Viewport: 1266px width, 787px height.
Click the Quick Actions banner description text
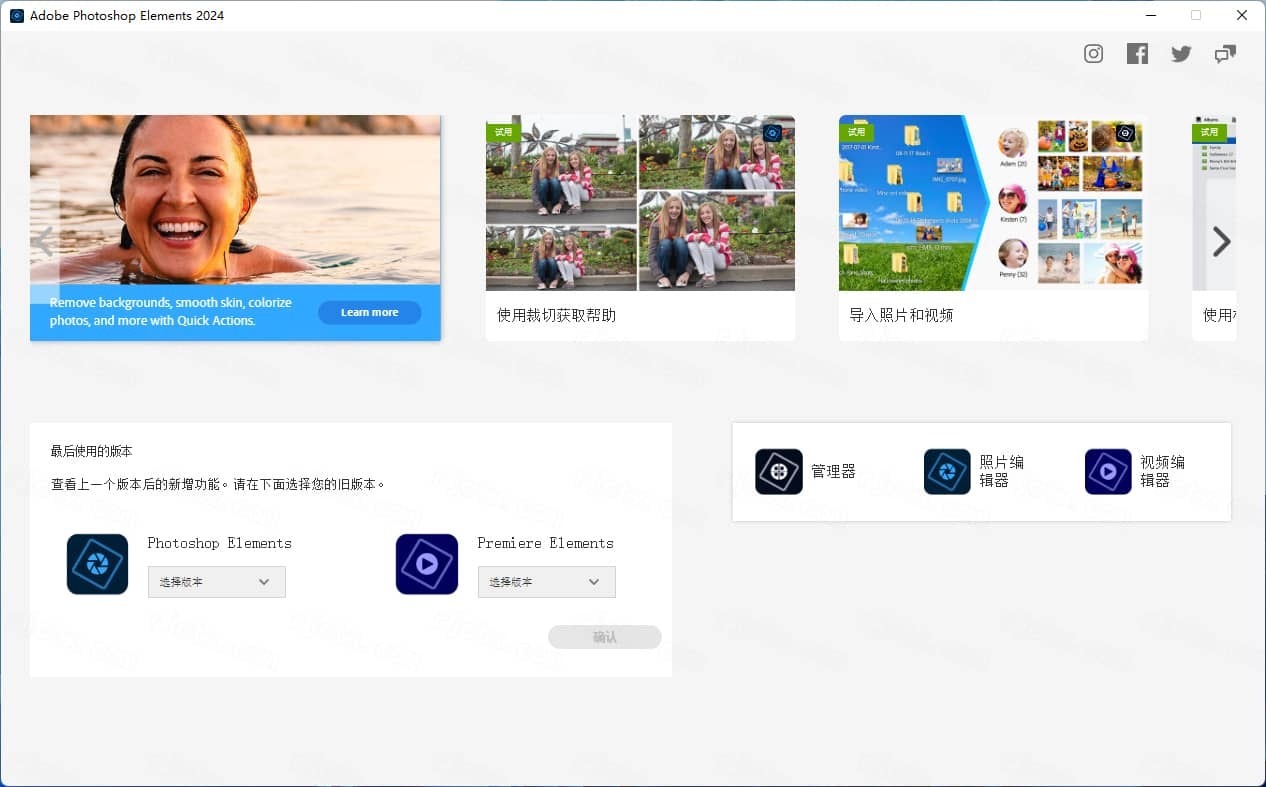pos(171,311)
